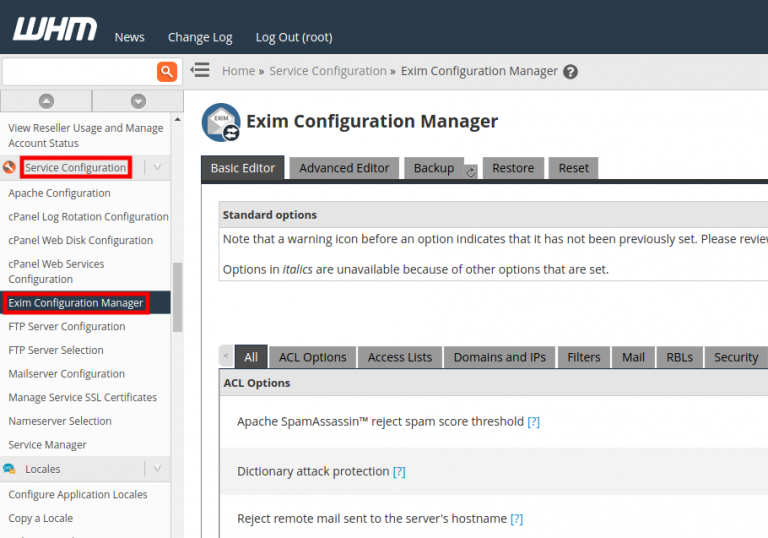Open FTP Server Configuration

(67, 326)
